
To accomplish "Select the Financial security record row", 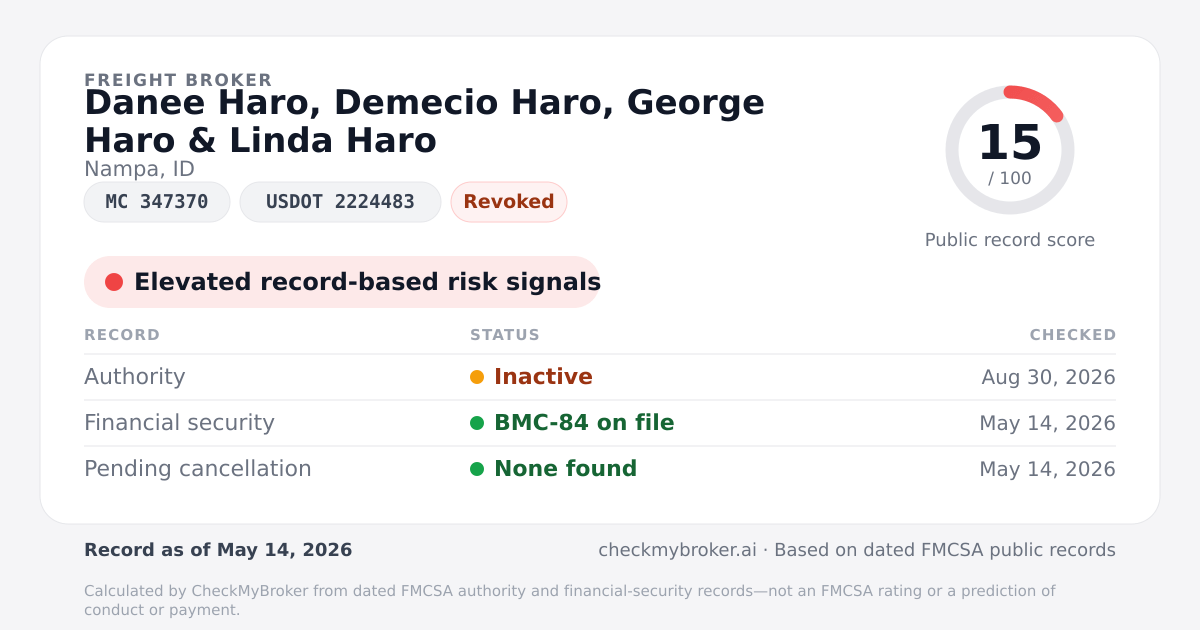I will [600, 423].
